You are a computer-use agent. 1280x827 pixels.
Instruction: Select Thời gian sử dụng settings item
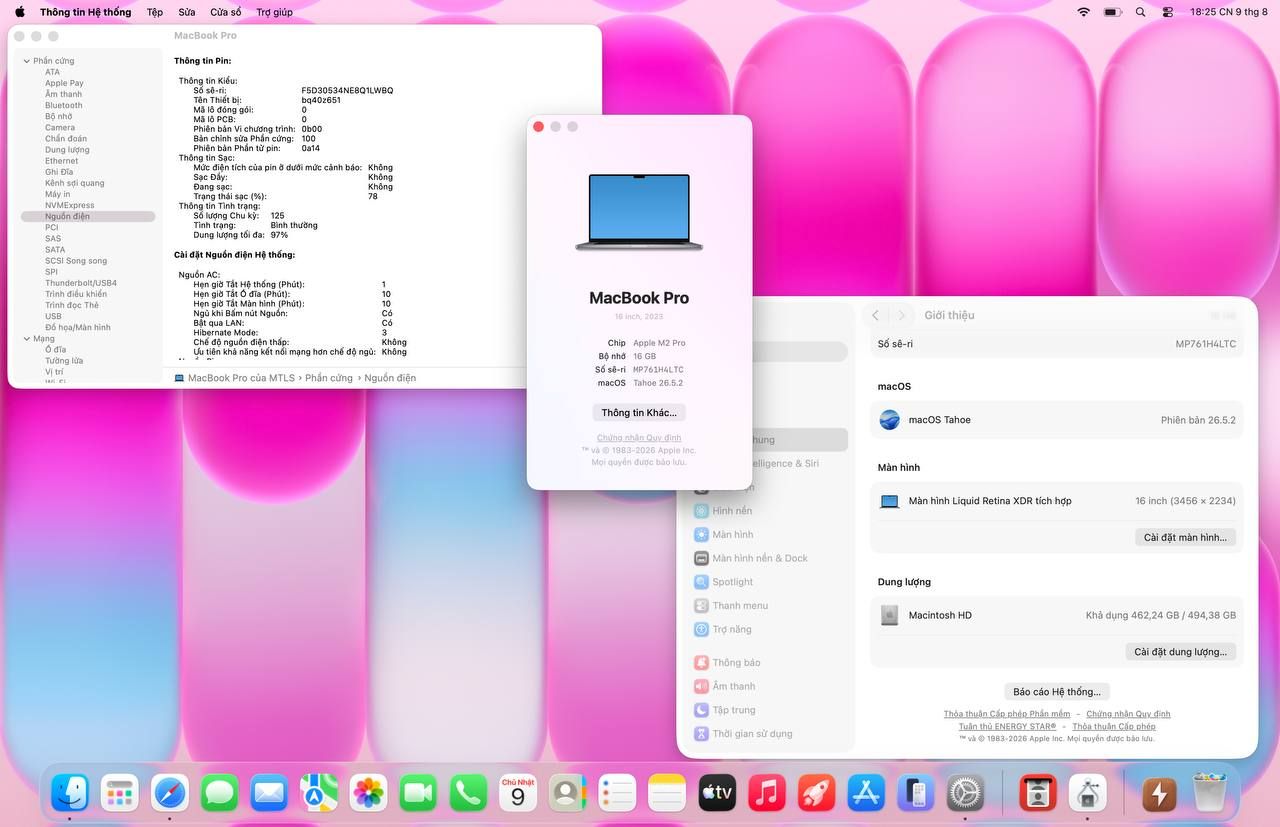pos(752,734)
